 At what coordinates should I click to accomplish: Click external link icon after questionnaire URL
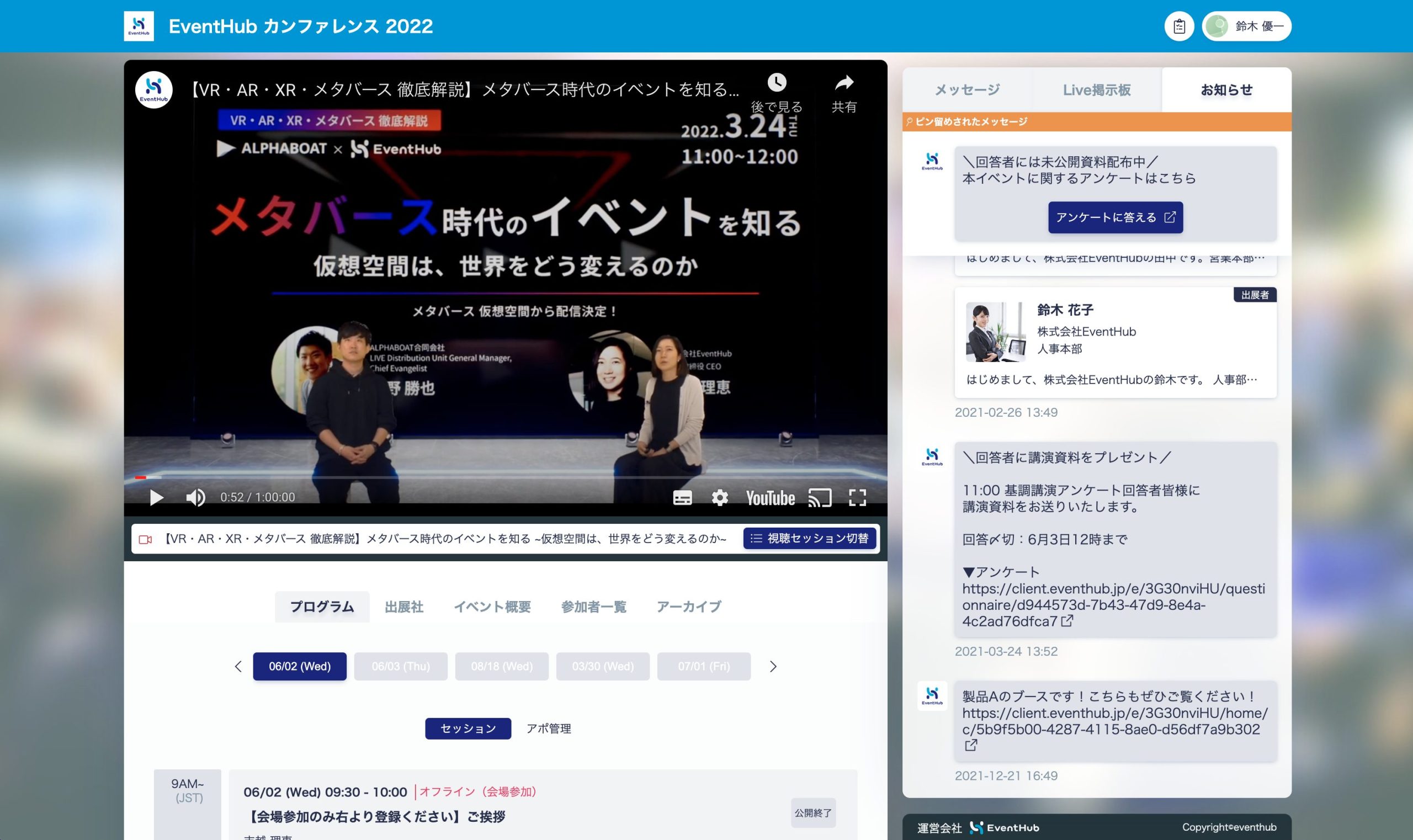point(1066,621)
